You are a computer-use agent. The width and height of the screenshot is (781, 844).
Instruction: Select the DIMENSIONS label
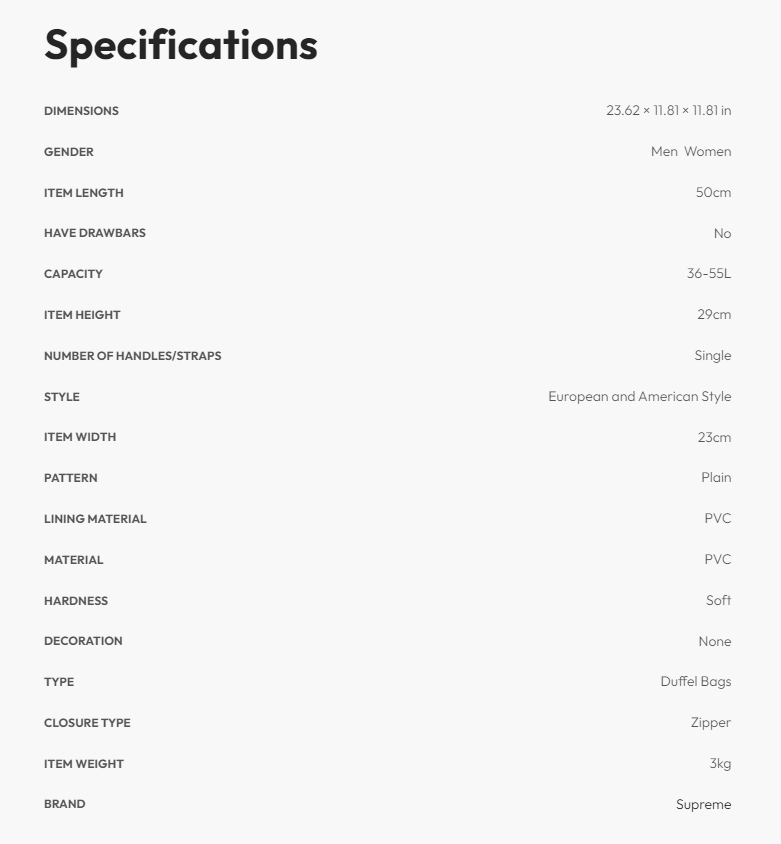[81, 111]
